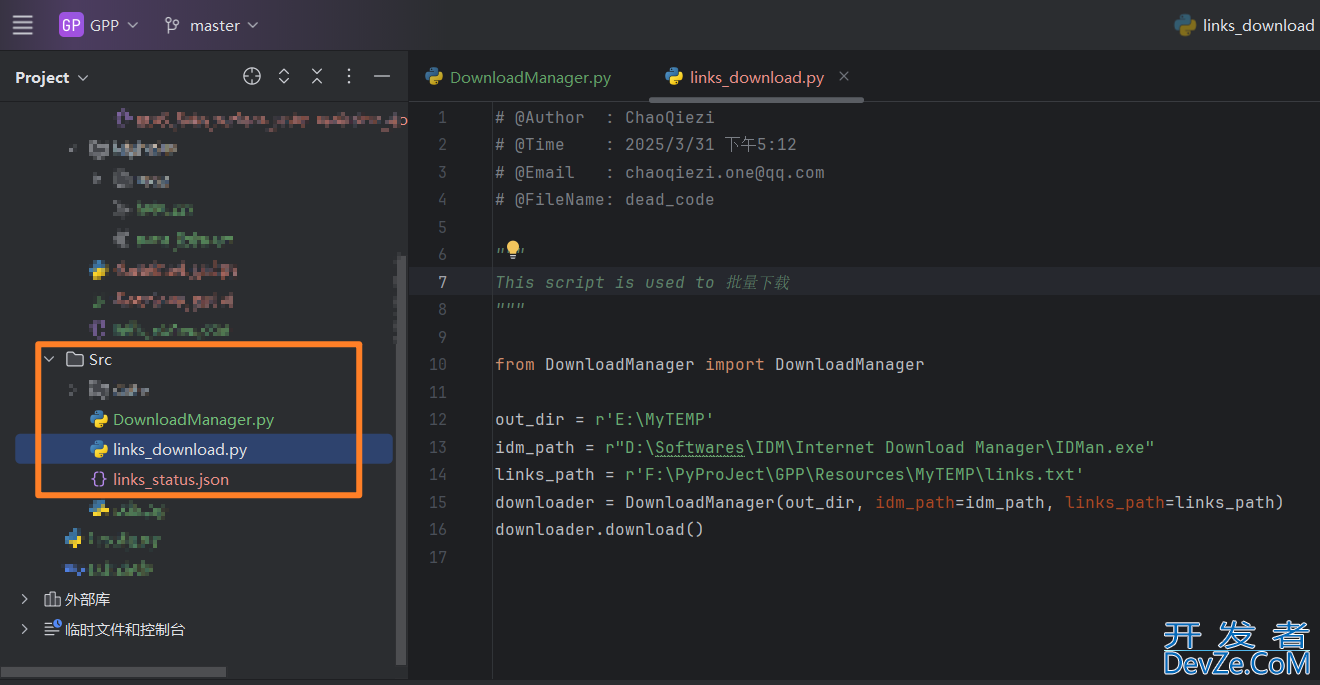Click the email 'chaoqiezi.one@qq.com' in the comment
This screenshot has height=685, width=1320.
[x=725, y=172]
